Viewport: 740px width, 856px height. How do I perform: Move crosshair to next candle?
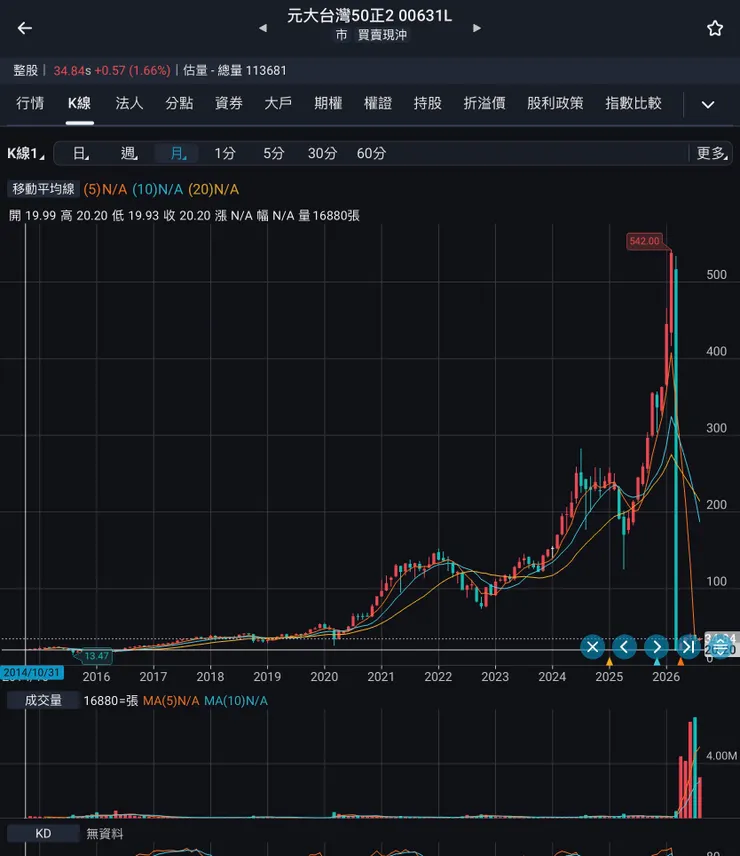click(x=657, y=647)
